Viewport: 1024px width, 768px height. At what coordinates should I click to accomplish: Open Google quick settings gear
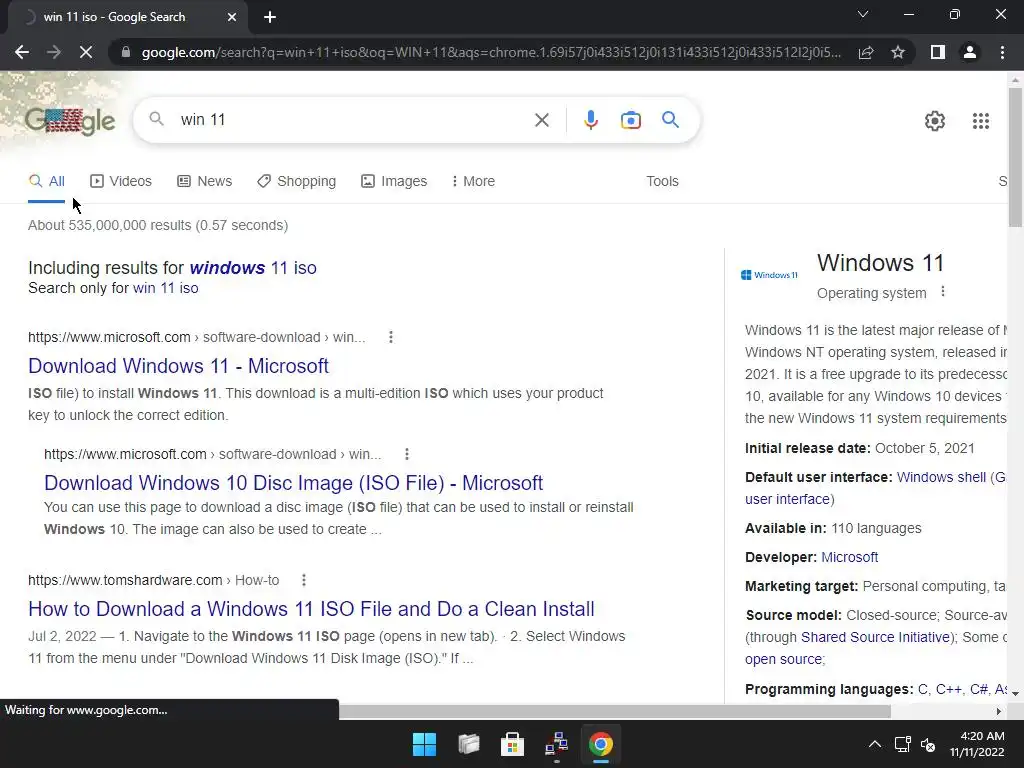pos(935,121)
